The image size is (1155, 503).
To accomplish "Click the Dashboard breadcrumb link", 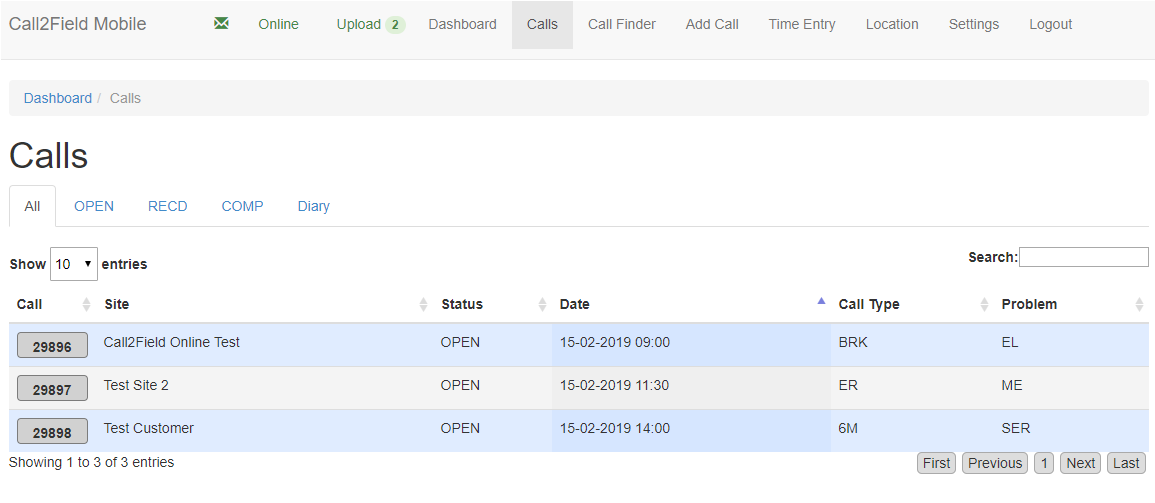I will pos(58,98).
